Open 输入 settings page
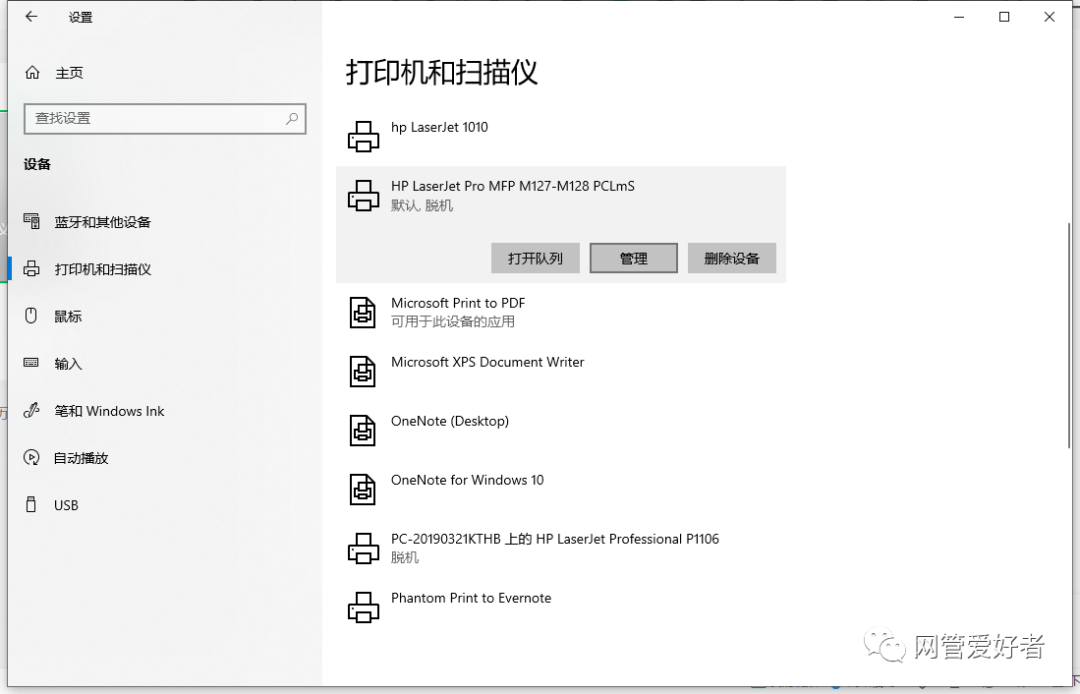Screen dimensions: 1080x694 click(x=68, y=364)
